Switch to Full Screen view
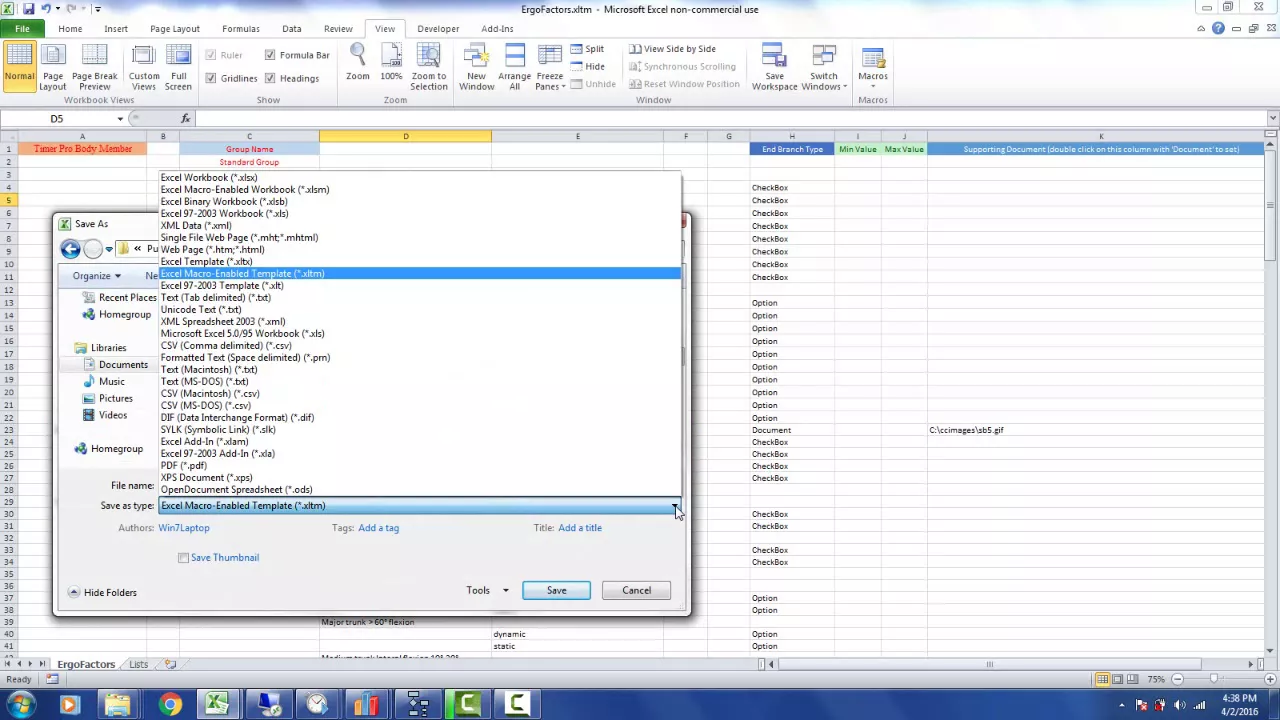The width and height of the screenshot is (1280, 720). tap(178, 67)
